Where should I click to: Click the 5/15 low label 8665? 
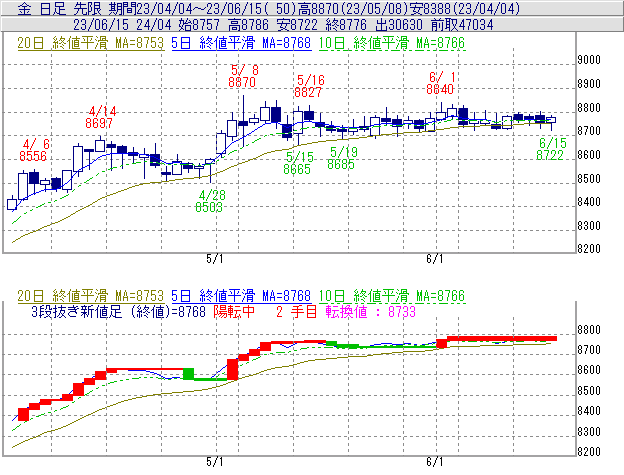tap(297, 169)
